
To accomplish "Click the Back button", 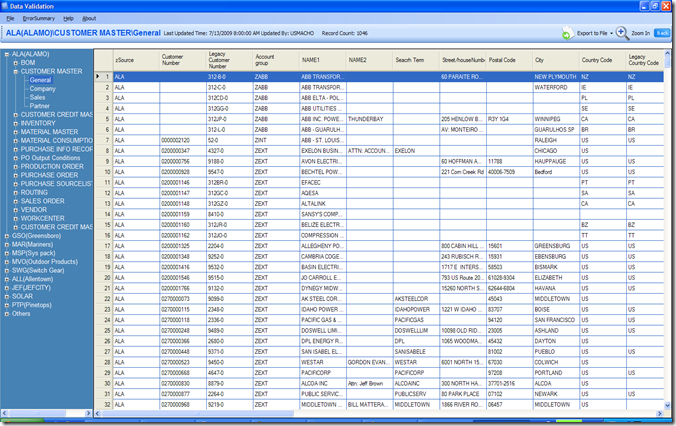I will click(662, 33).
